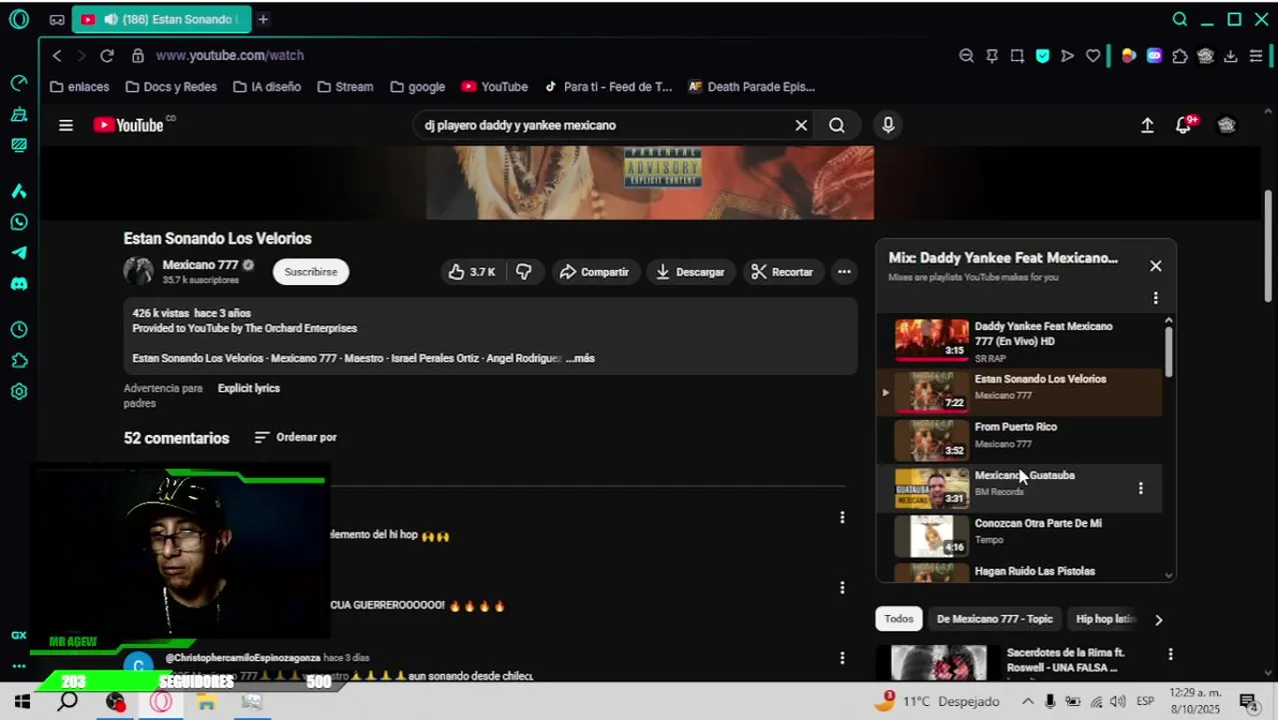Start voice search with microphone
The image size is (1278, 720).
pos(888,125)
